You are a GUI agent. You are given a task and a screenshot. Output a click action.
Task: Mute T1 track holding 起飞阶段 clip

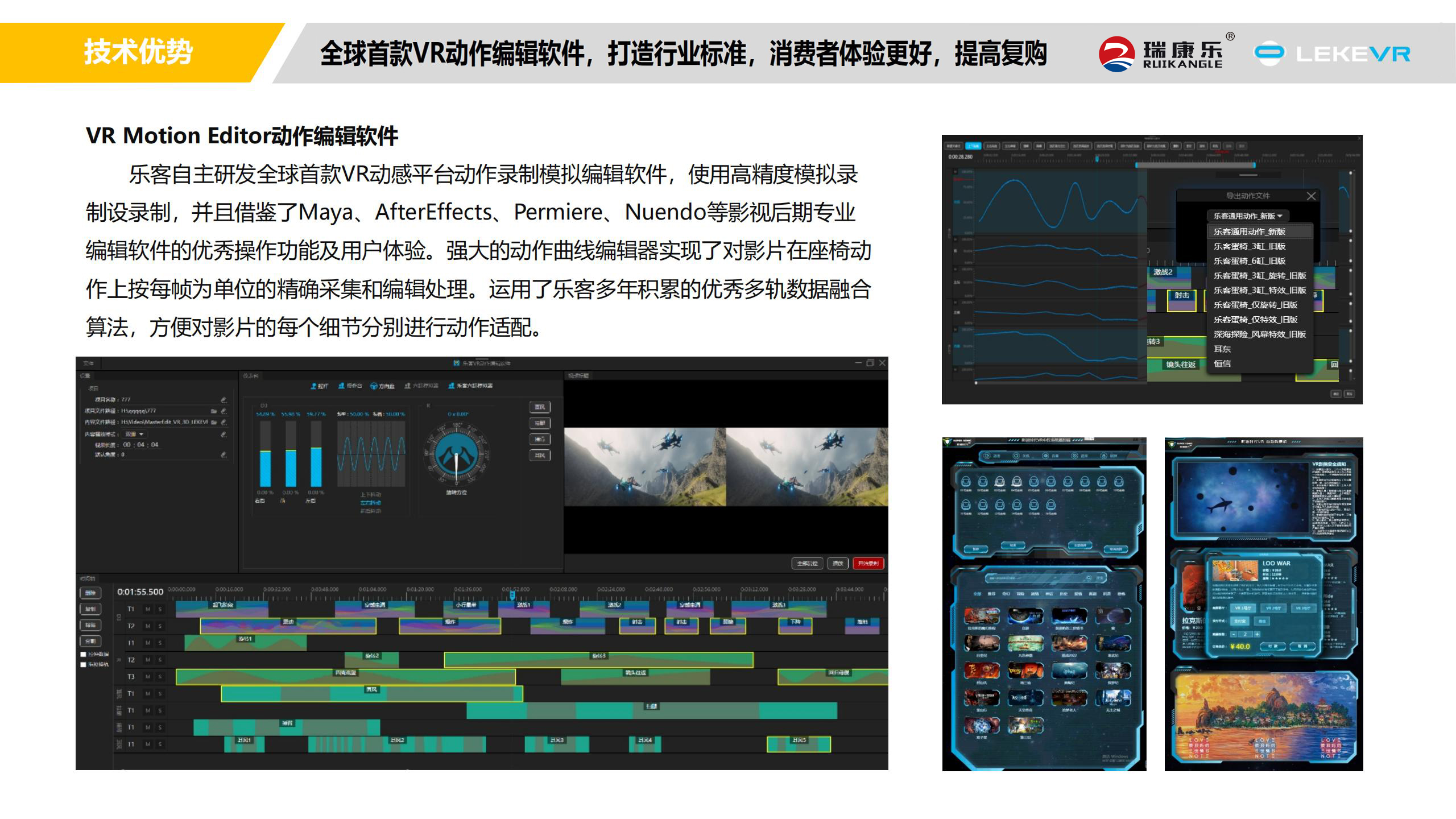click(148, 609)
